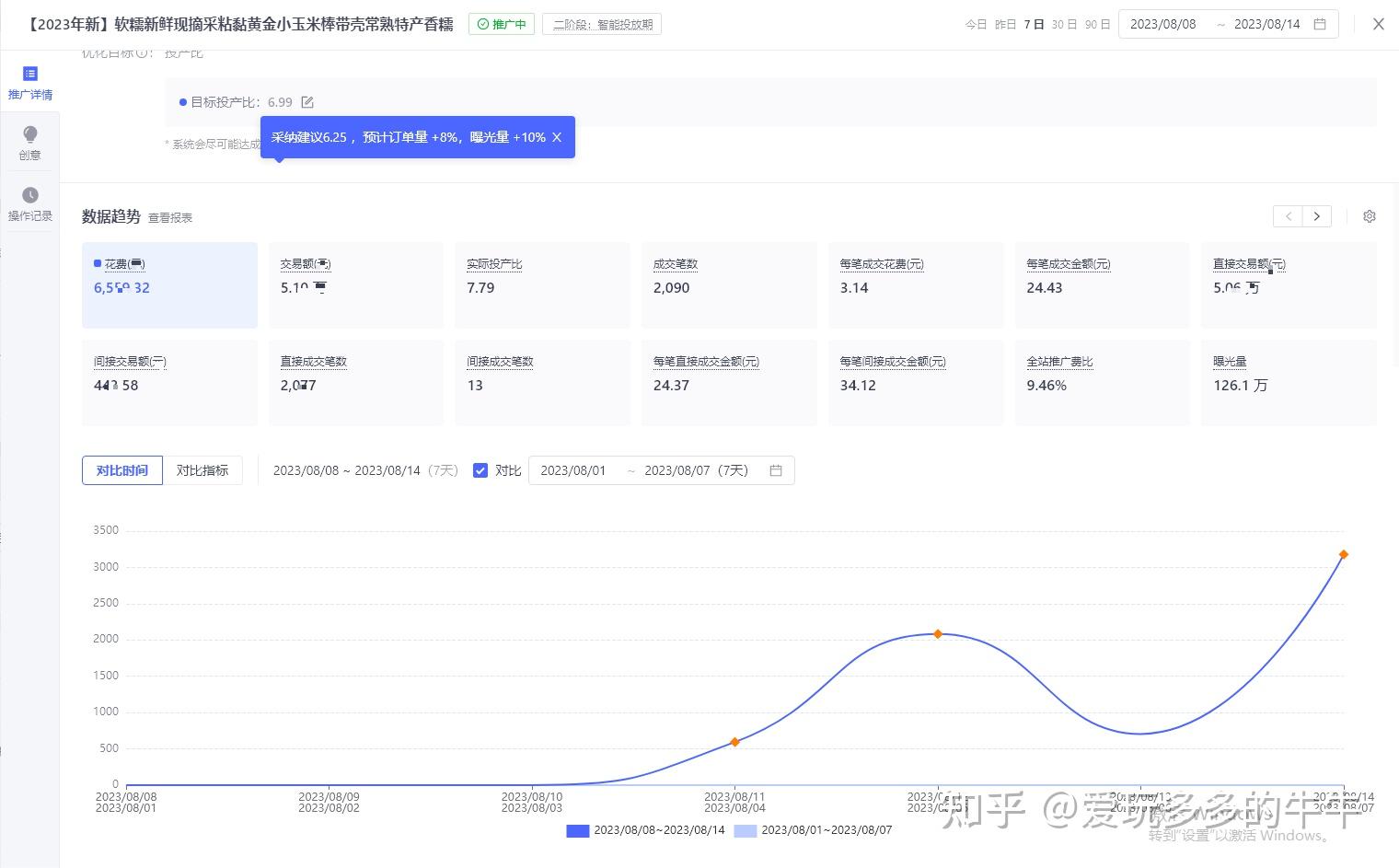1399x868 pixels.
Task: Click the 推广中 status badge
Action: point(502,25)
